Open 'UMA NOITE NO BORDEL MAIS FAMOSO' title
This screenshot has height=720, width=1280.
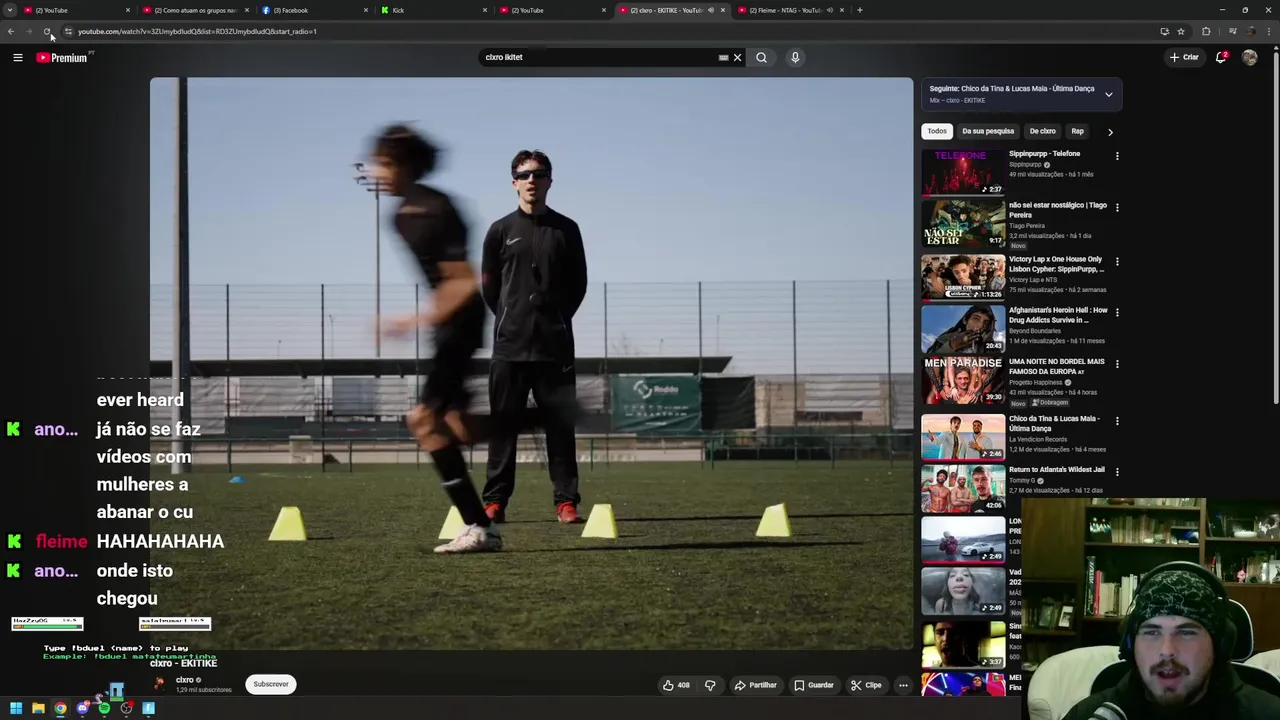click(1057, 366)
